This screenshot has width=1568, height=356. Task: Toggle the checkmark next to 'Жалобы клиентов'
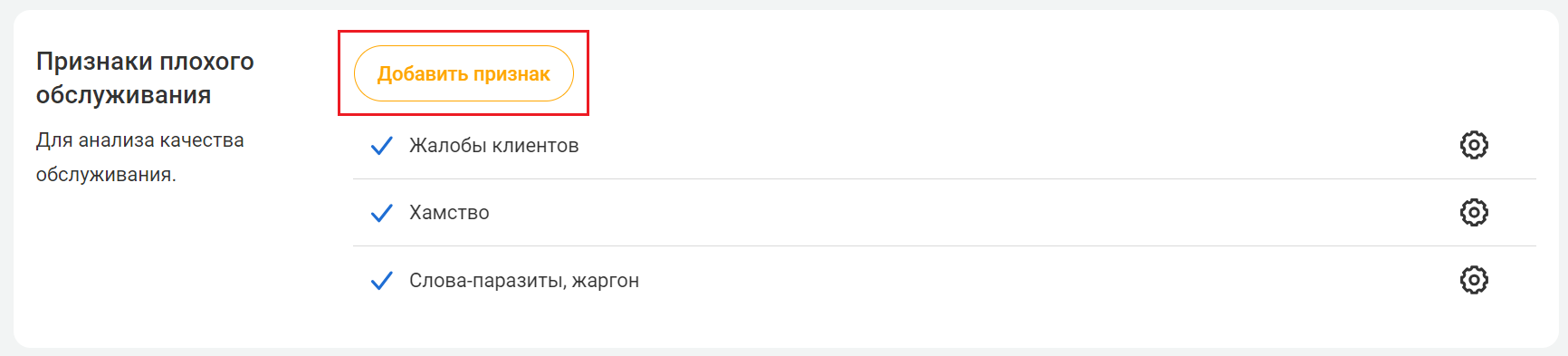pos(382,145)
